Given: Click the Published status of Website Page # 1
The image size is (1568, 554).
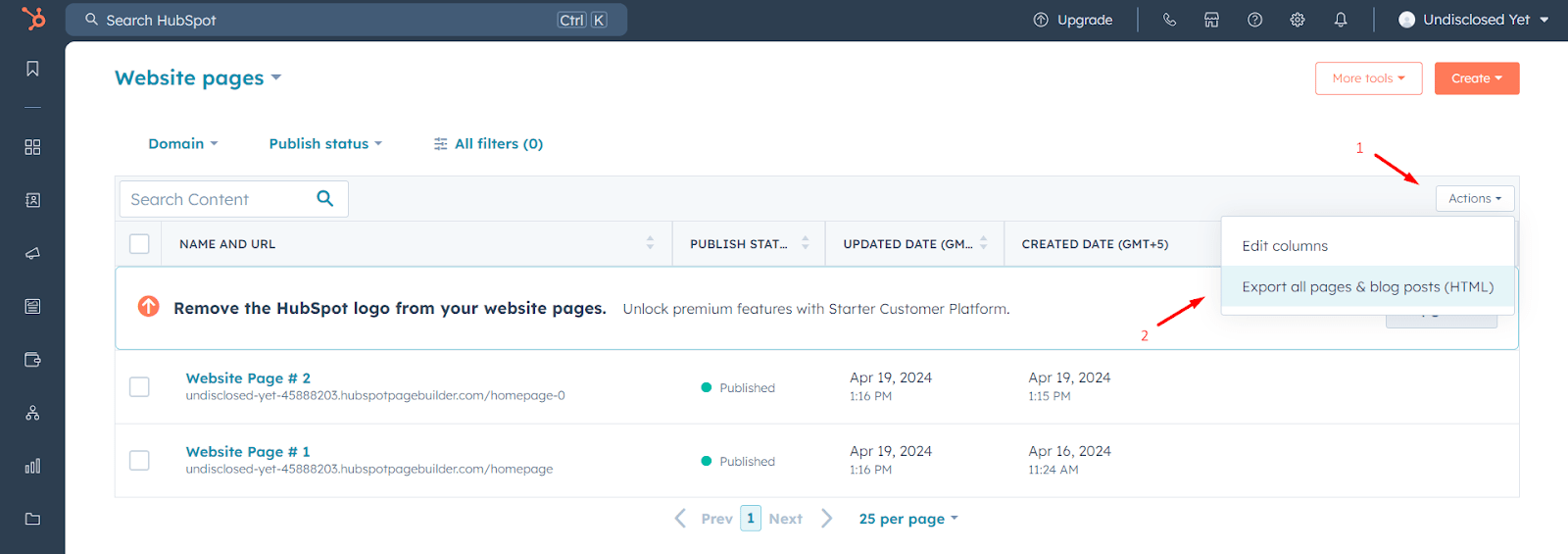Looking at the screenshot, I should click(x=738, y=461).
